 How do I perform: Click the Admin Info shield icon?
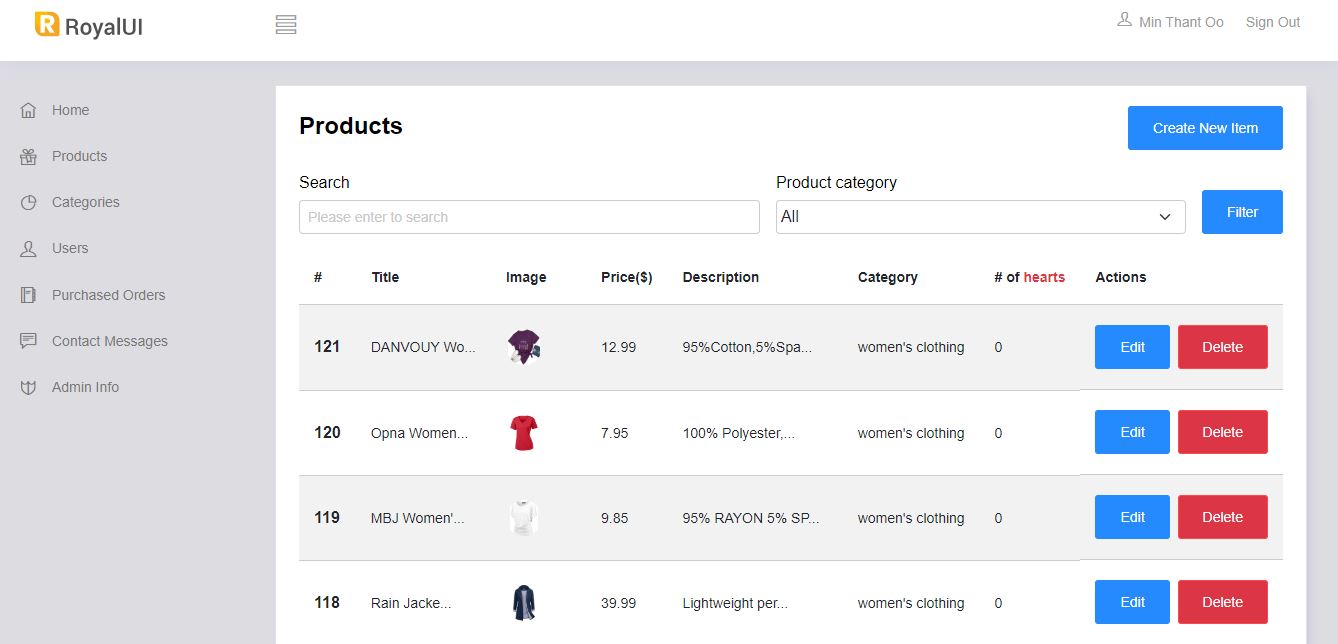tap(28, 387)
